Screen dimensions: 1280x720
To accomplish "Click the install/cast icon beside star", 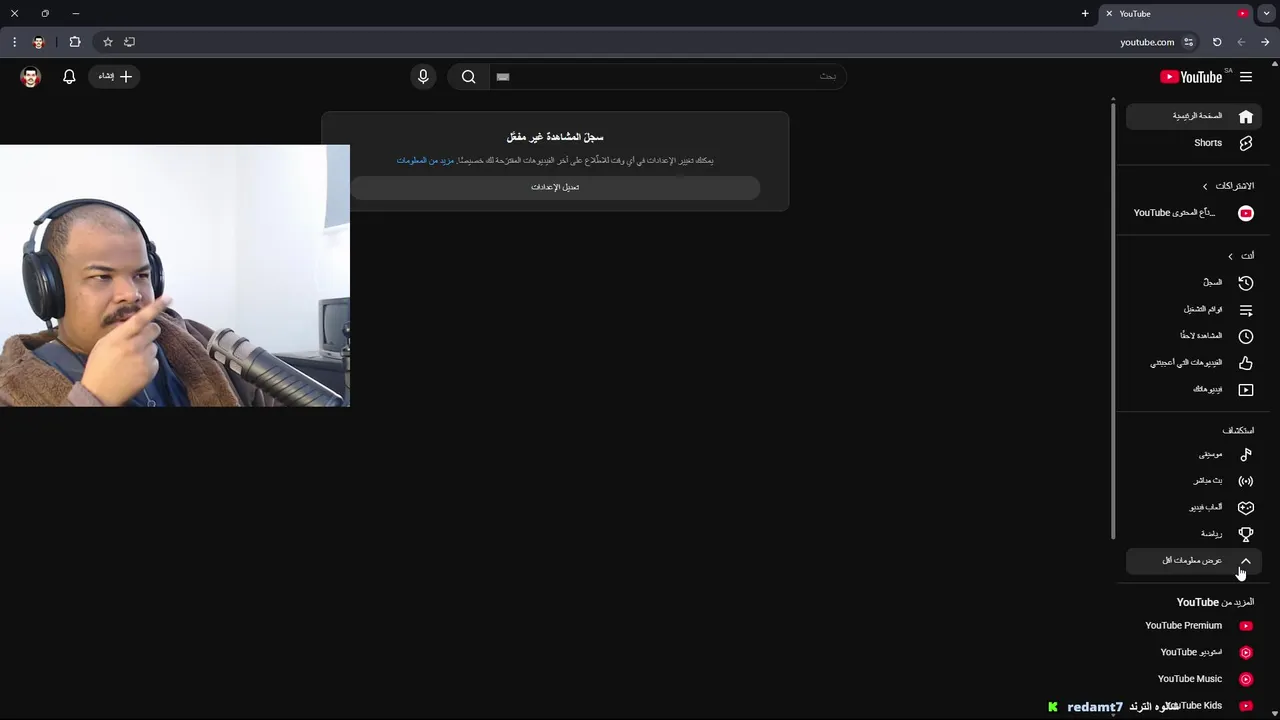I will click(129, 42).
